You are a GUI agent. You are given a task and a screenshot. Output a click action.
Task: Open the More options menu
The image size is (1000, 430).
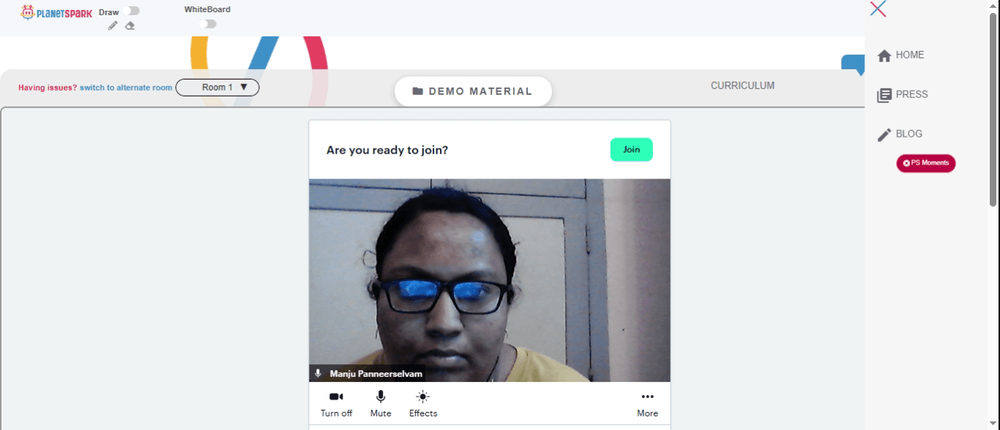point(647,404)
